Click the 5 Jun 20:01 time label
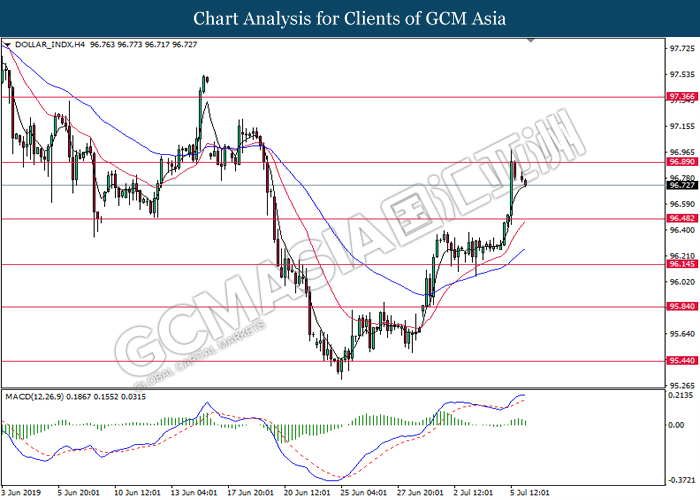The height and width of the screenshot is (500, 700). tap(79, 492)
